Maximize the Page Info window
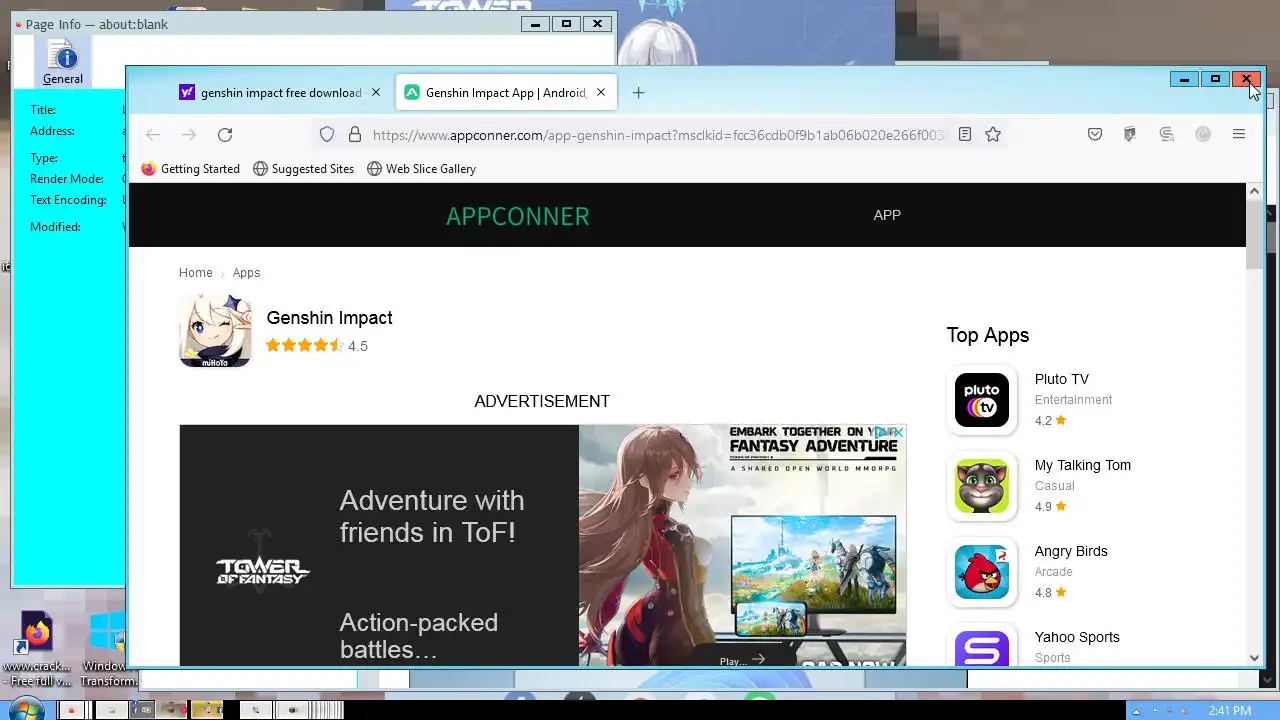 coord(566,24)
